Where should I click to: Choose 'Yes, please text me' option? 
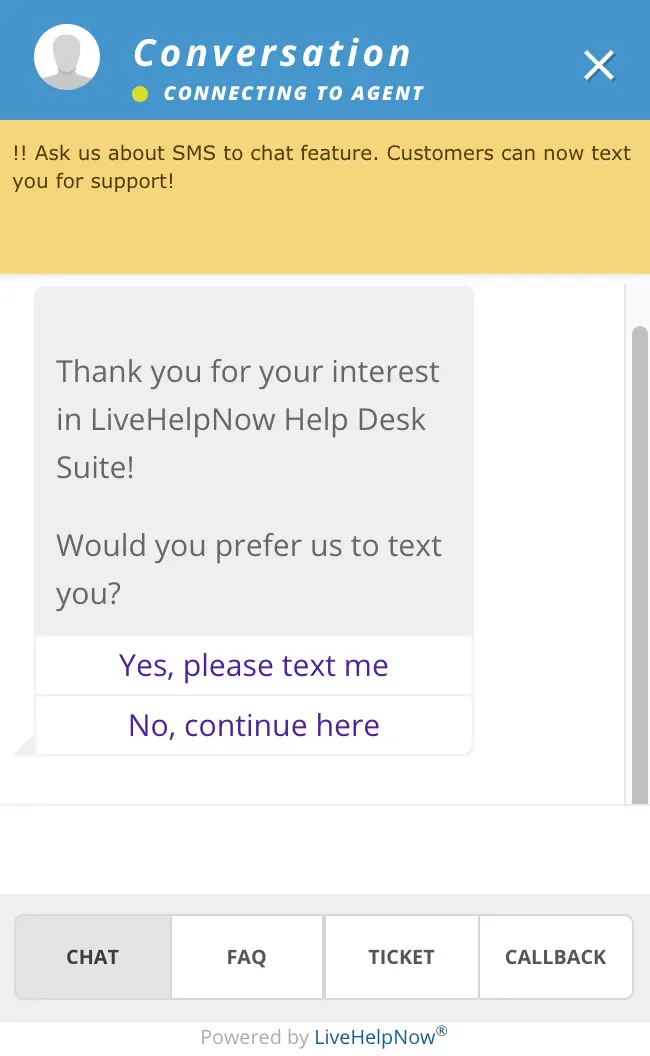tap(253, 665)
